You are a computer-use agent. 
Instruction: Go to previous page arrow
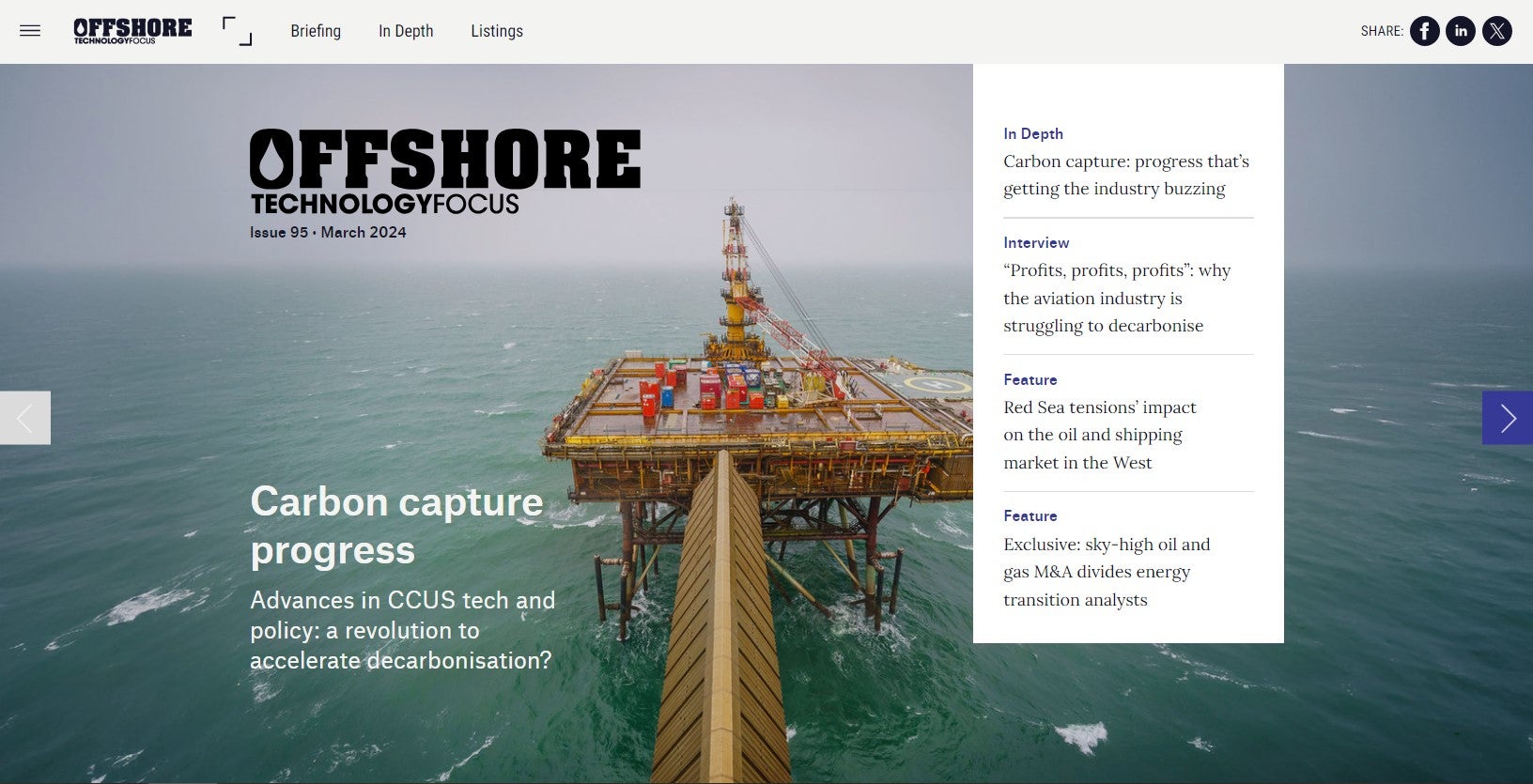(x=25, y=418)
